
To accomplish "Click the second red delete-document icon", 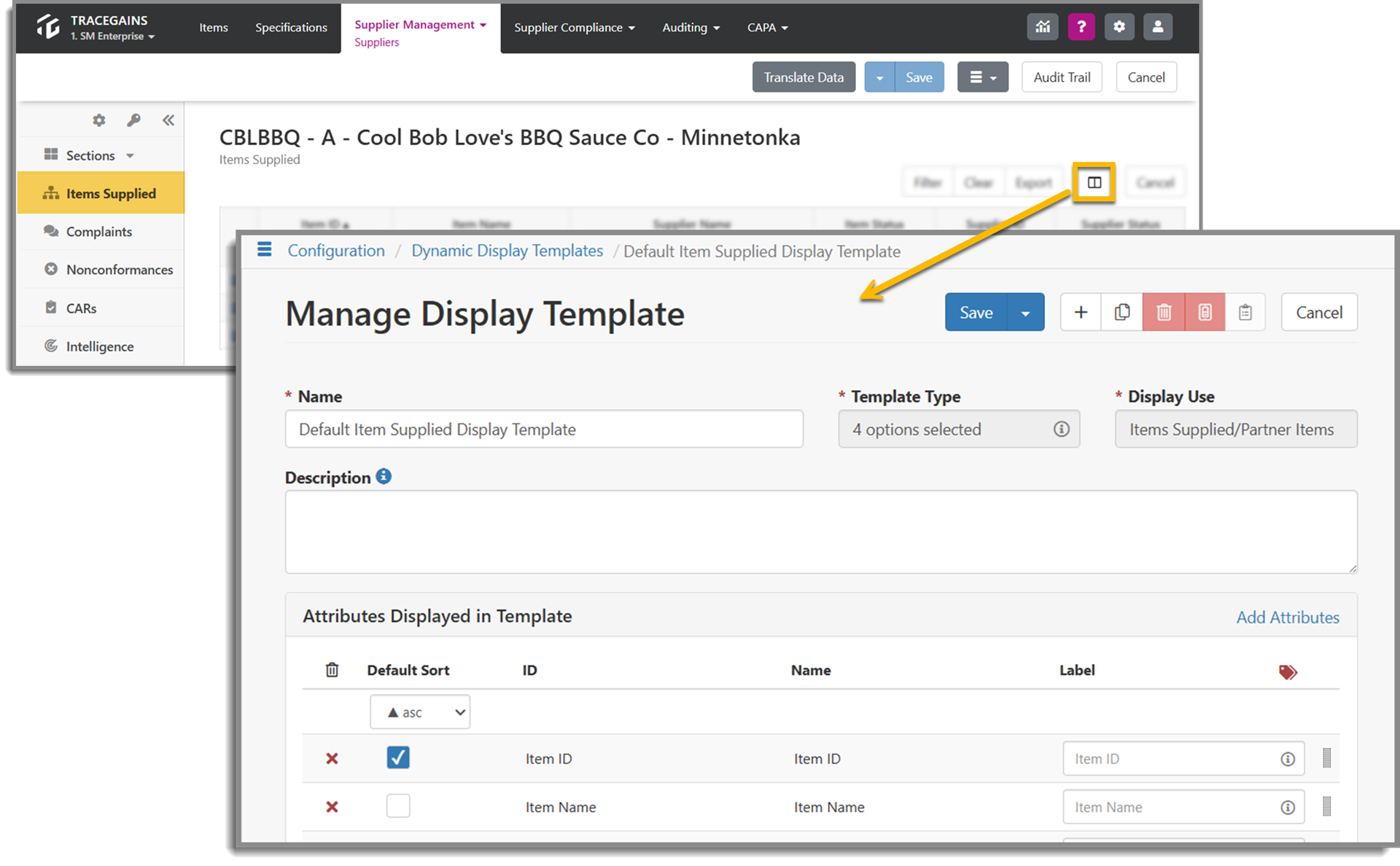I will pyautogui.click(x=1205, y=313).
